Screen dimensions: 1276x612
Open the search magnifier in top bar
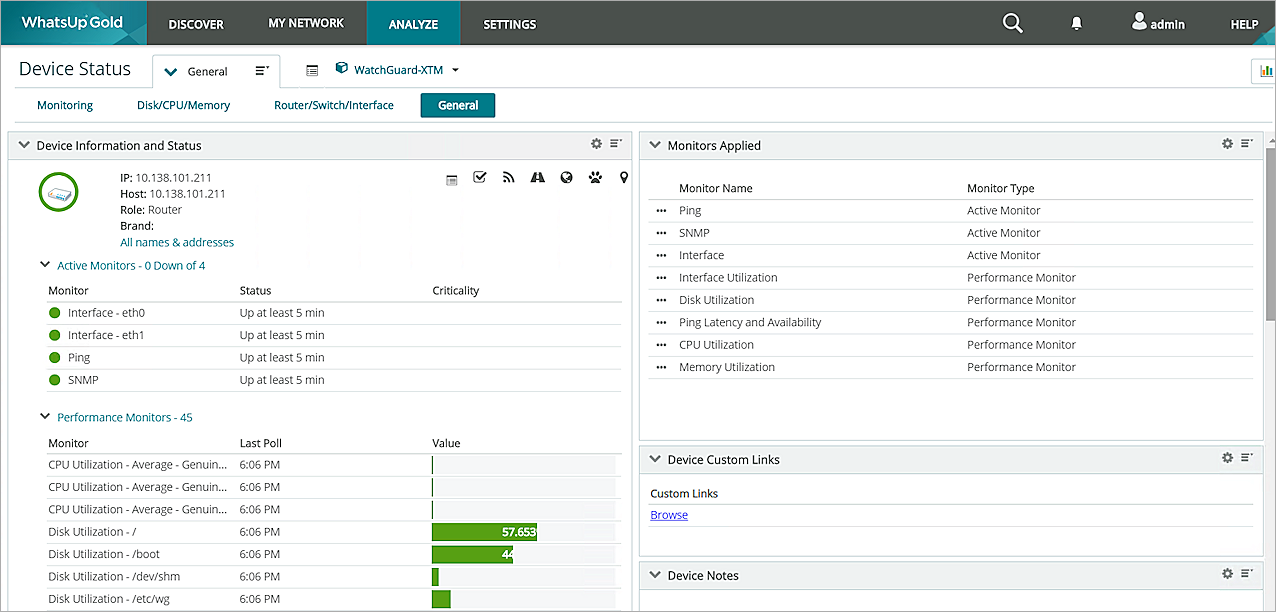click(x=1012, y=23)
